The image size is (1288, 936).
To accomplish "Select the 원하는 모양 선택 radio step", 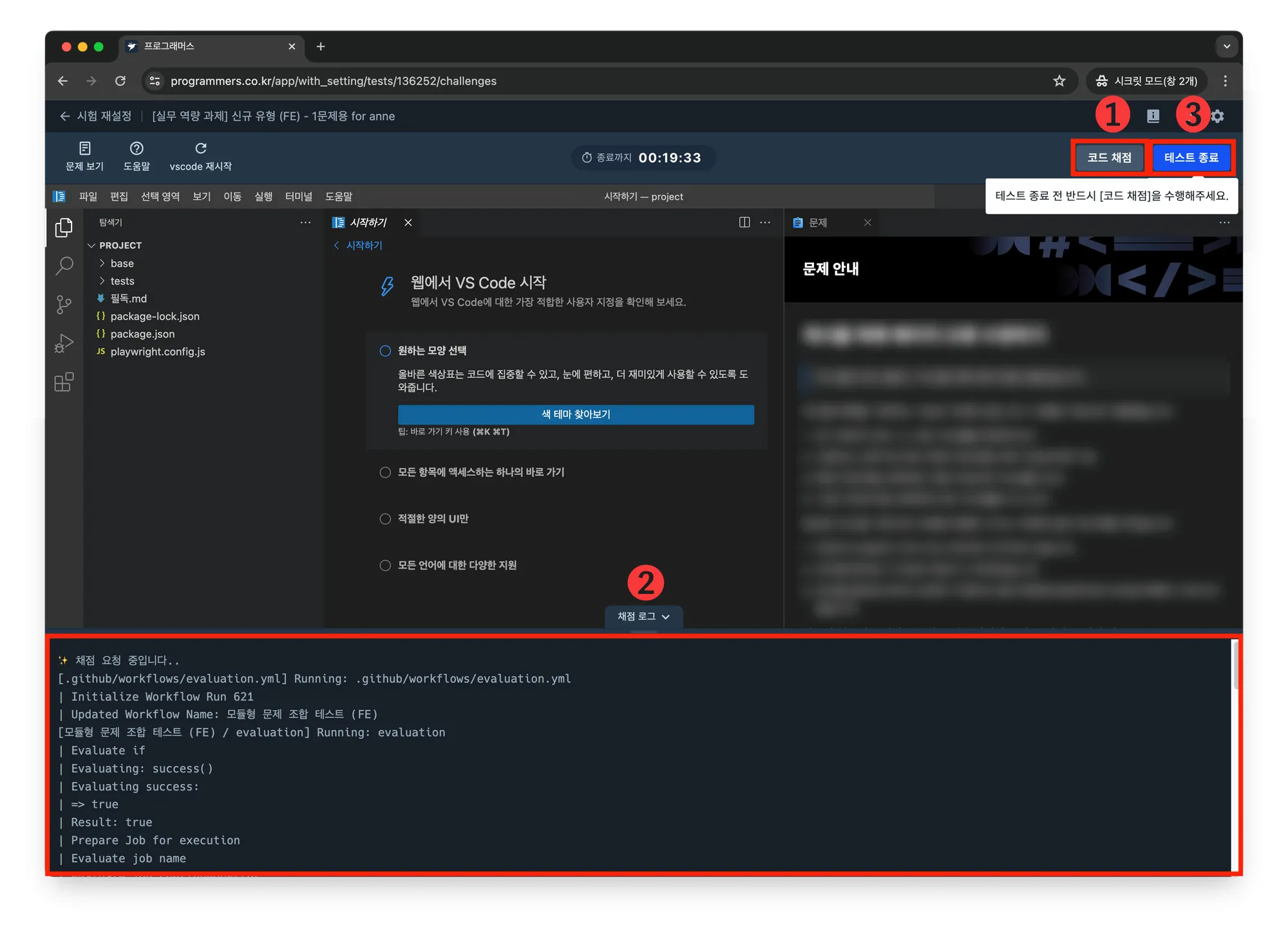I will click(x=385, y=351).
